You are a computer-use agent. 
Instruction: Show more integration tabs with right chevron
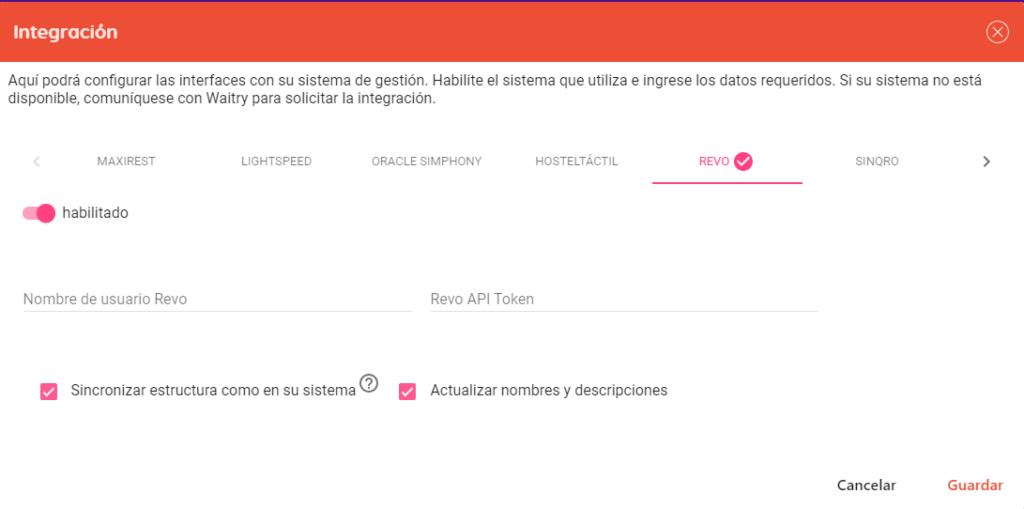coord(987,161)
